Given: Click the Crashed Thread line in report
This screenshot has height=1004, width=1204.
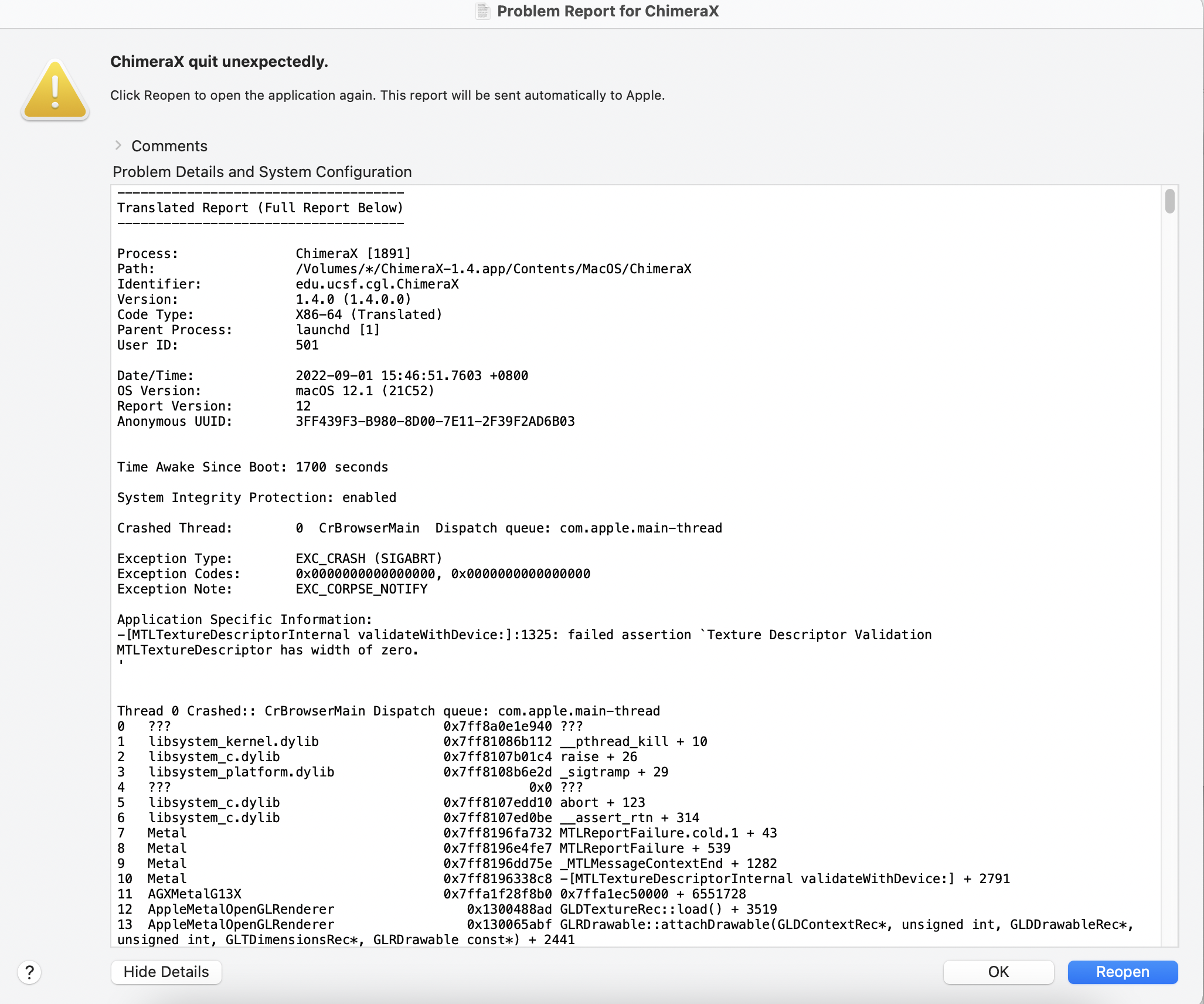Looking at the screenshot, I should pos(419,528).
